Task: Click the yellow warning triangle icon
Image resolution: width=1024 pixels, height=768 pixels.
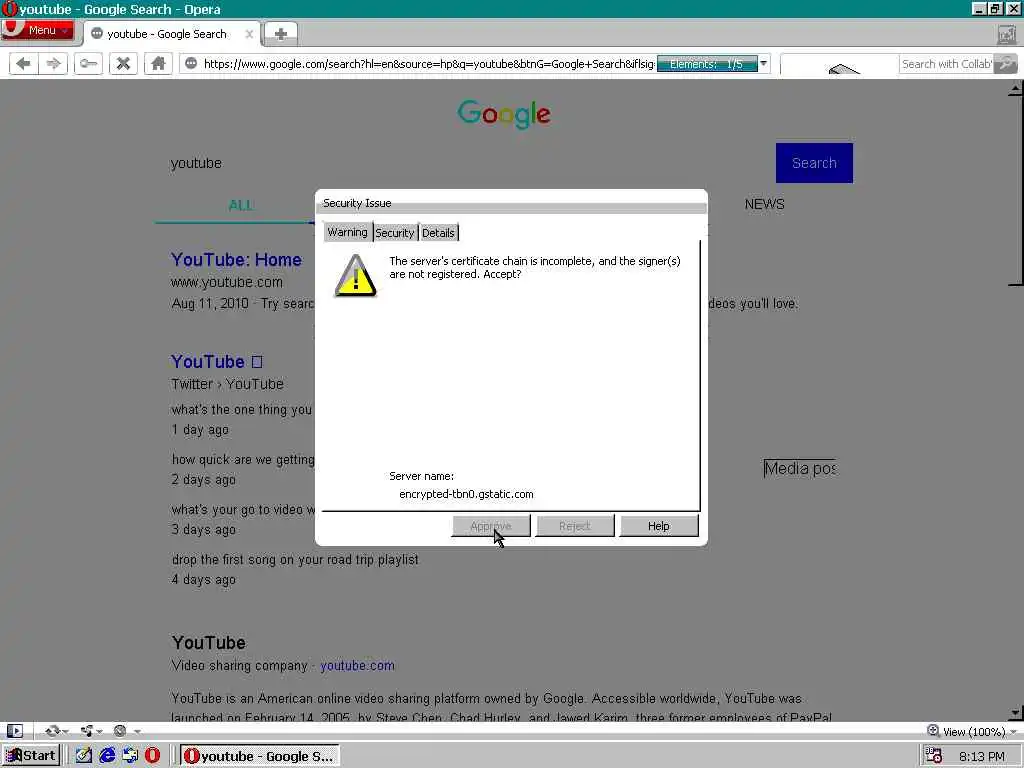Action: pyautogui.click(x=355, y=276)
